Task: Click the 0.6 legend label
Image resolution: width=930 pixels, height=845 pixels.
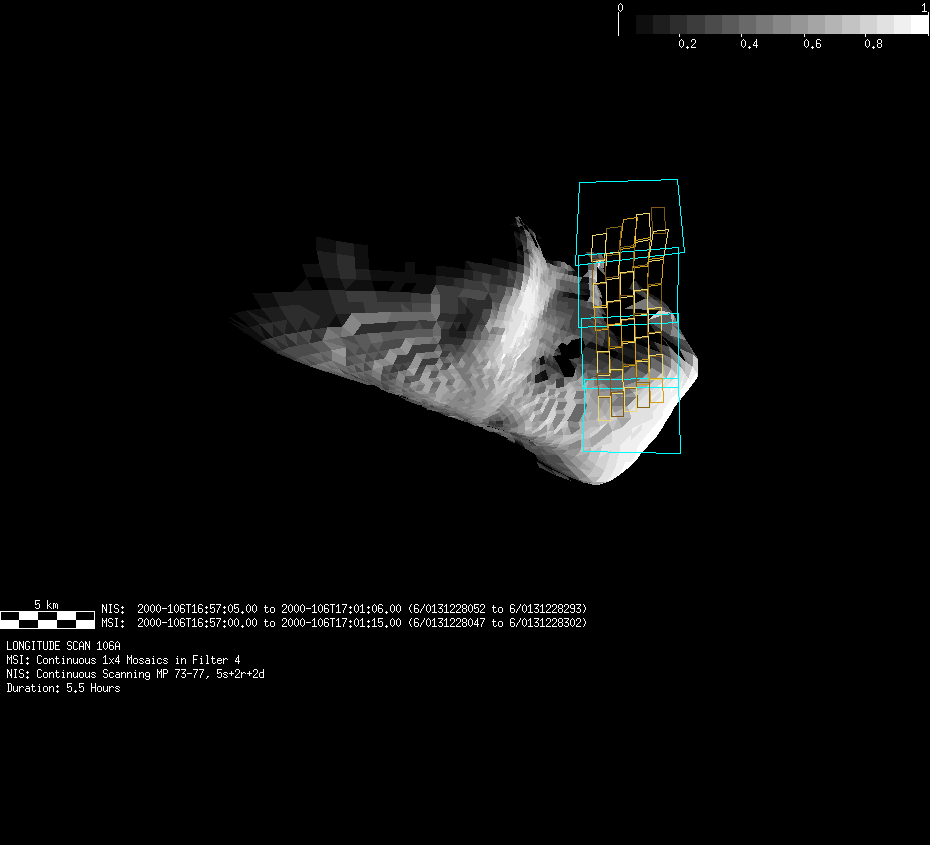Action: [812, 44]
